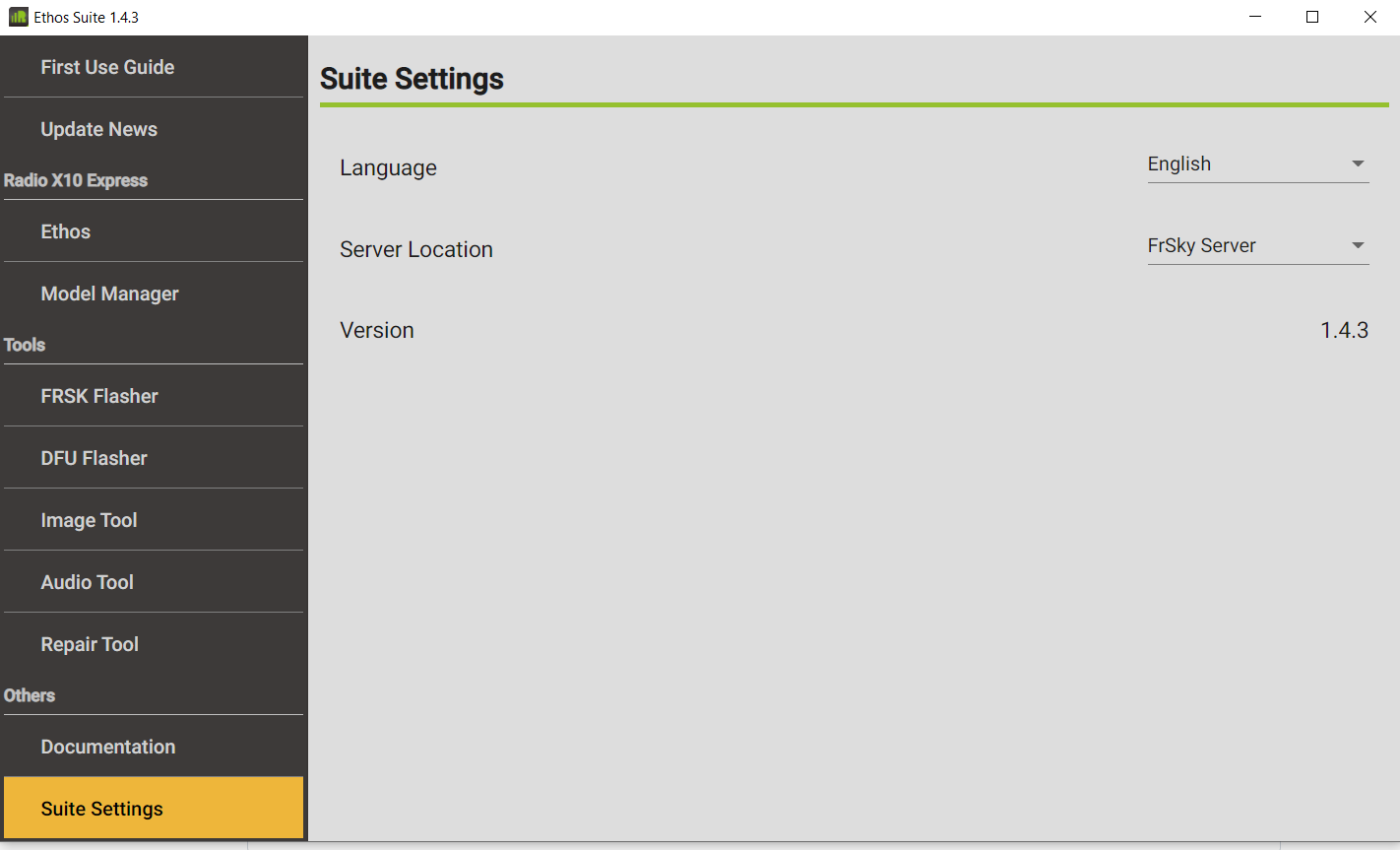This screenshot has height=850, width=1400.
Task: Open the Documentation section
Action: click(x=108, y=747)
